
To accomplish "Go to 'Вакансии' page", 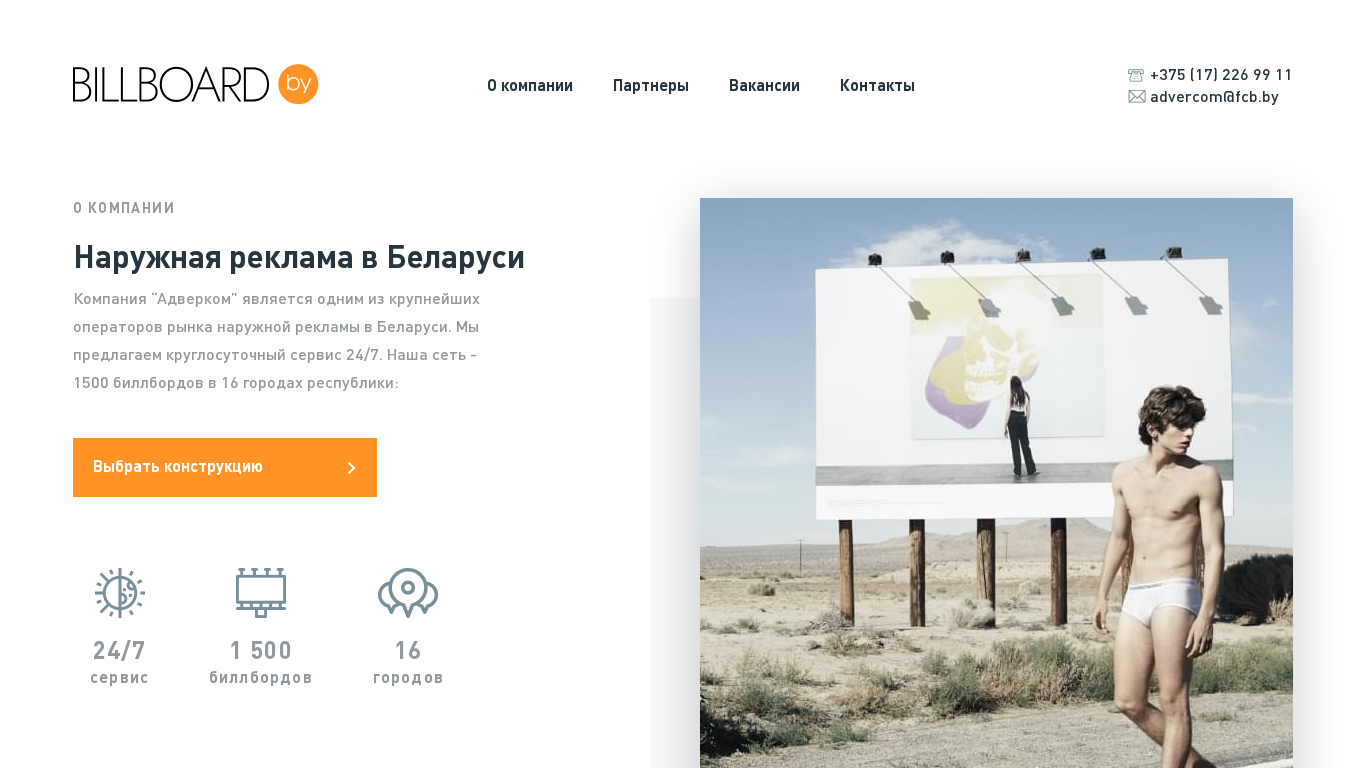I will tap(764, 86).
